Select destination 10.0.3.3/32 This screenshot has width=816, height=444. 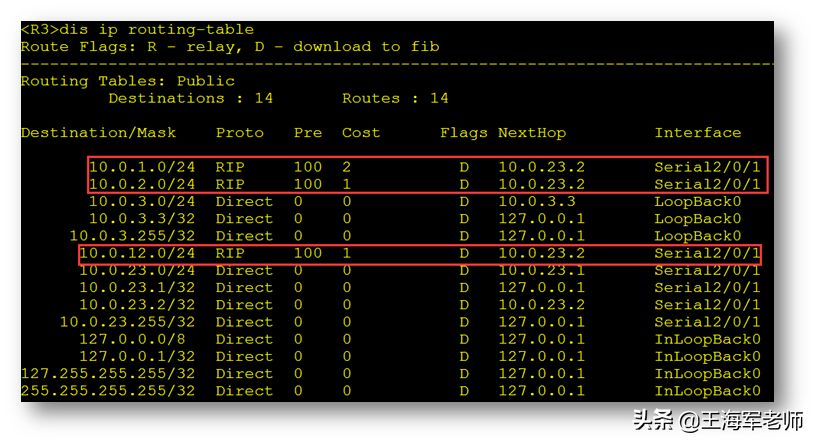point(142,219)
